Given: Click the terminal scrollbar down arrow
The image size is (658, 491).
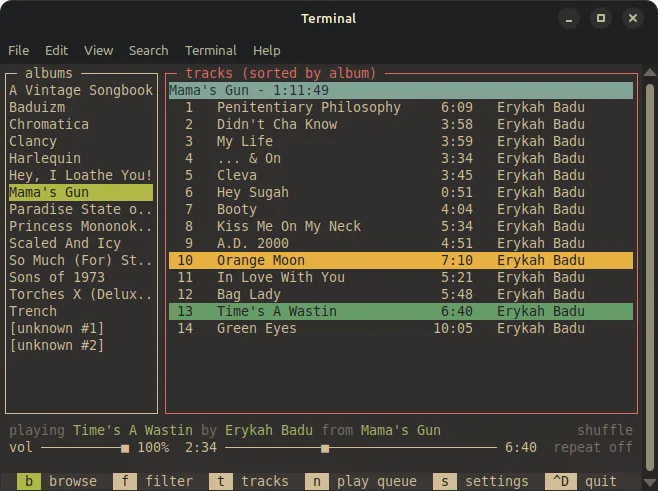Looking at the screenshot, I should pyautogui.click(x=650, y=483).
